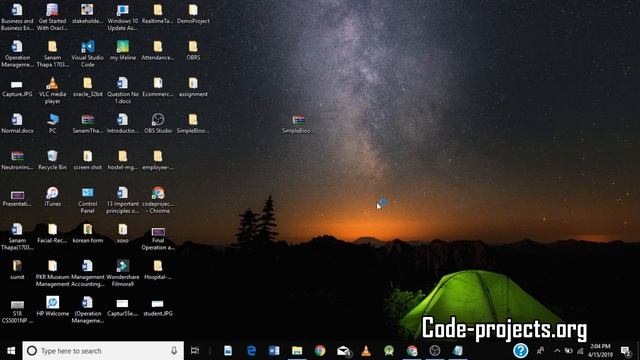Select the Attendance folder icon
The height and width of the screenshot is (360, 640).
(158, 50)
